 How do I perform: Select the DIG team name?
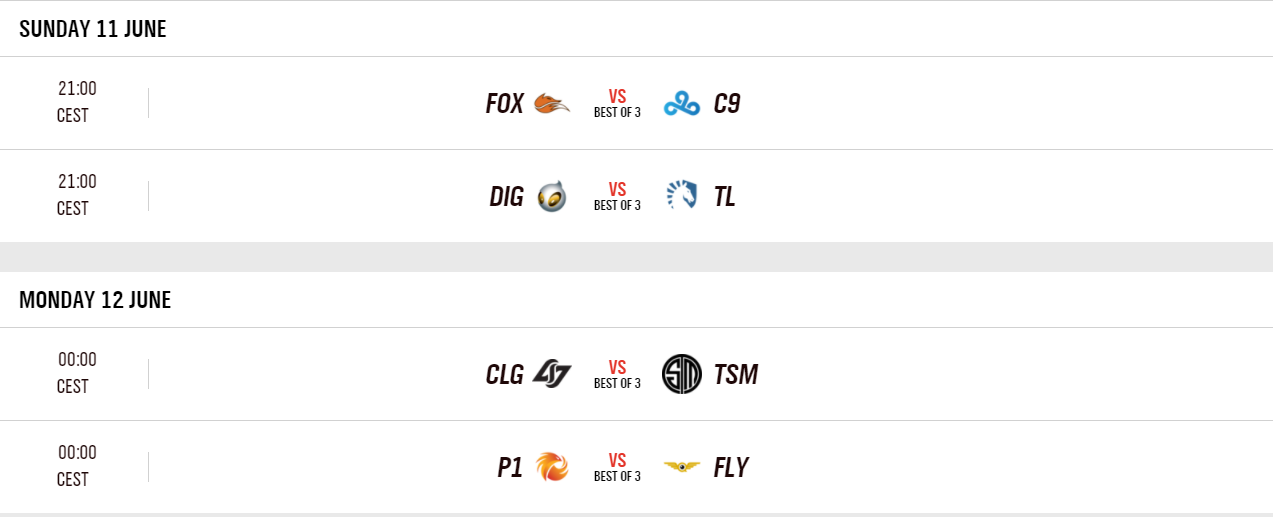pos(507,197)
